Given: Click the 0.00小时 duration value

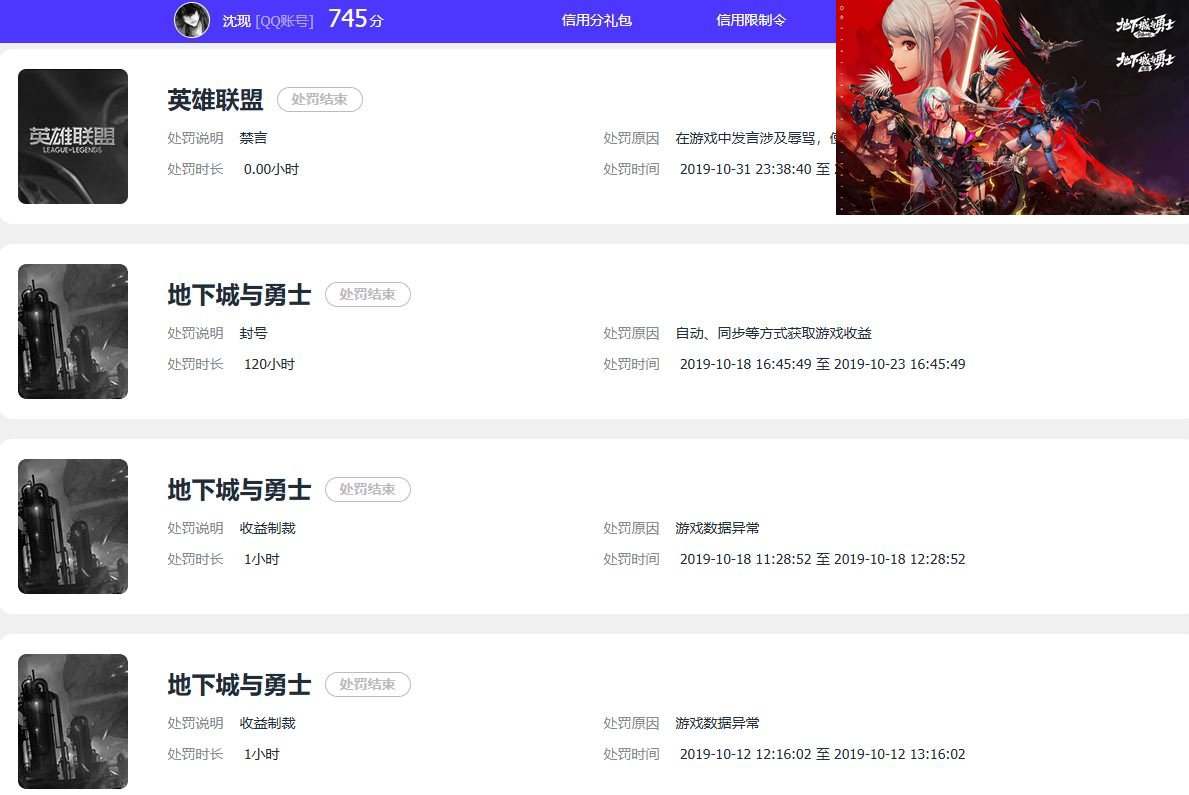Looking at the screenshot, I should point(271,169).
